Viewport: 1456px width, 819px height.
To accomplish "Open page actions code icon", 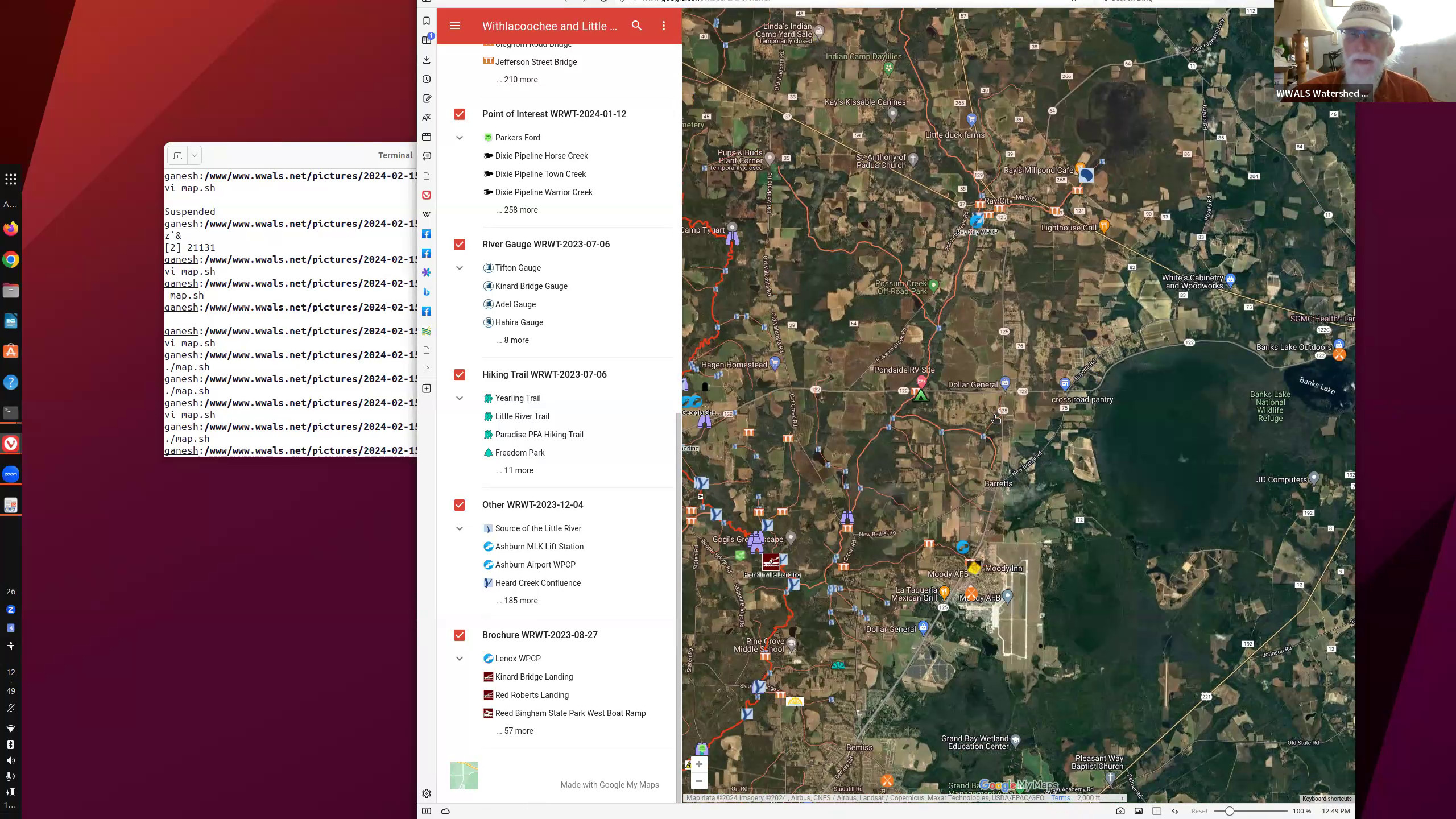I will point(1175,811).
